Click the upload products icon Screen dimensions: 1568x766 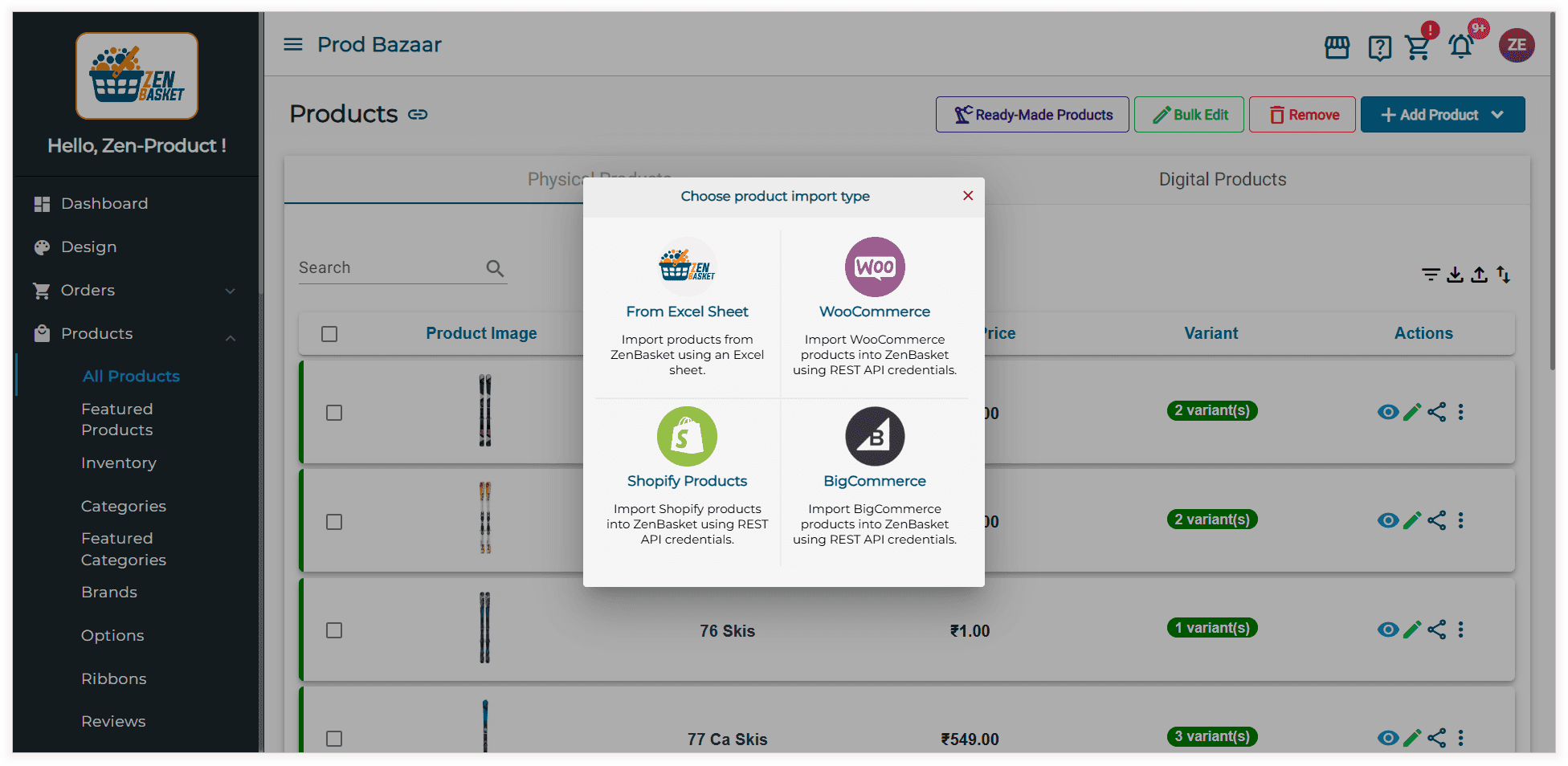(x=1479, y=275)
